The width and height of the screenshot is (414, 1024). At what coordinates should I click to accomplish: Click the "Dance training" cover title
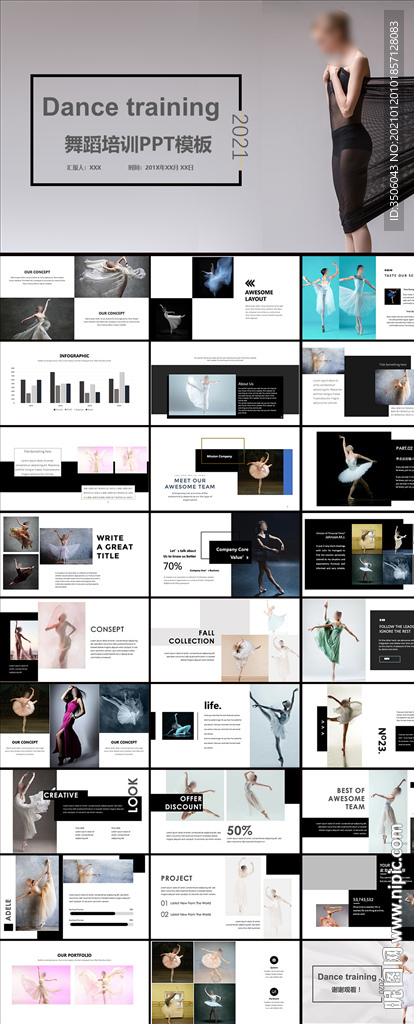(x=131, y=107)
